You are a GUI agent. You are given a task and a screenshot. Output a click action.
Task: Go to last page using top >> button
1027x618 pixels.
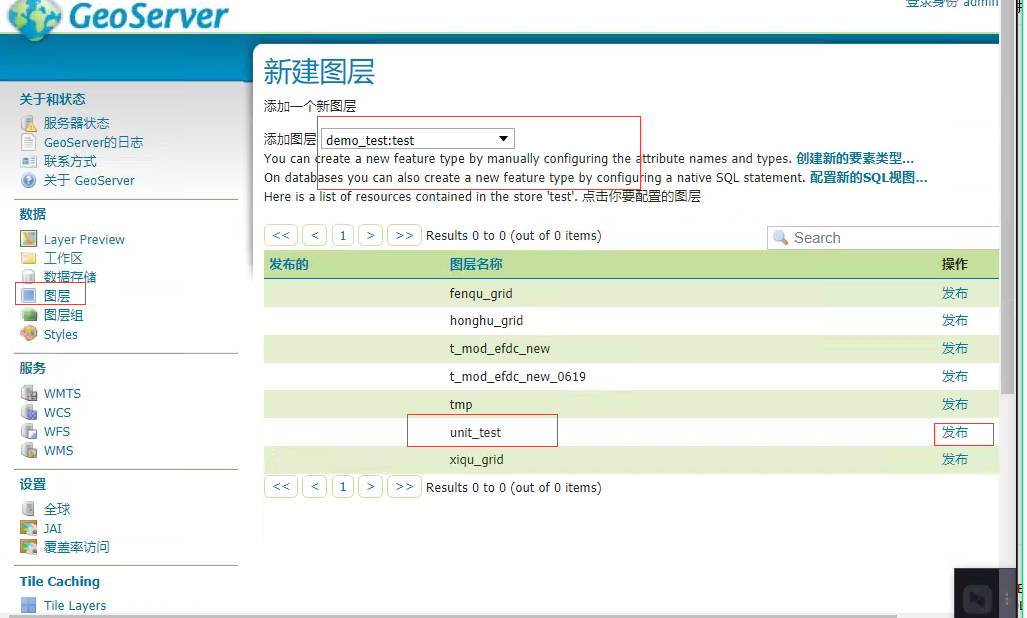click(404, 235)
